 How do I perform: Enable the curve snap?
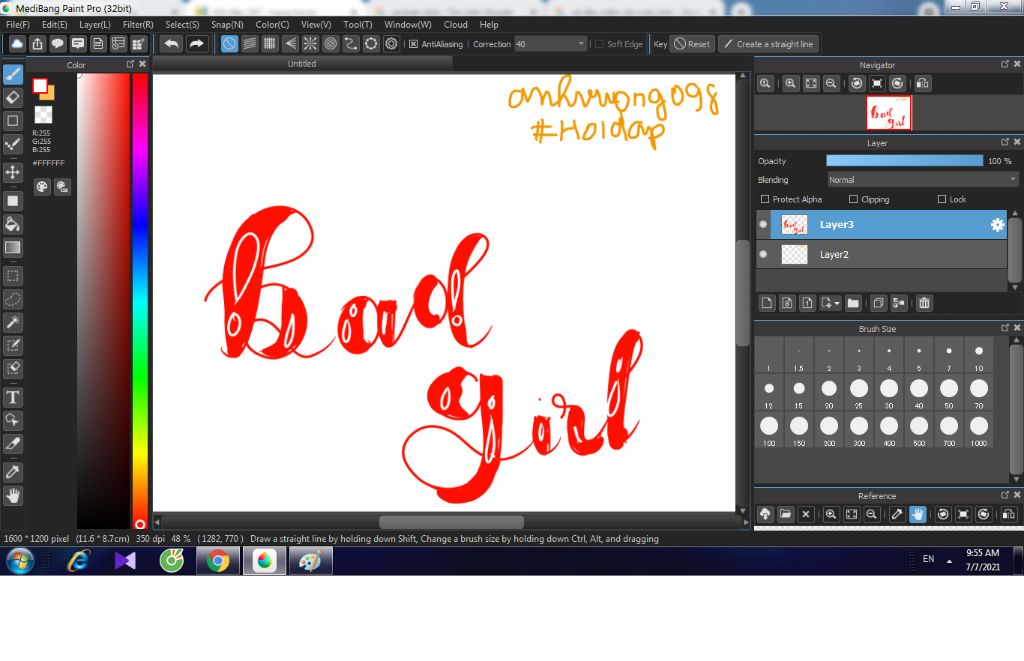[x=351, y=44]
